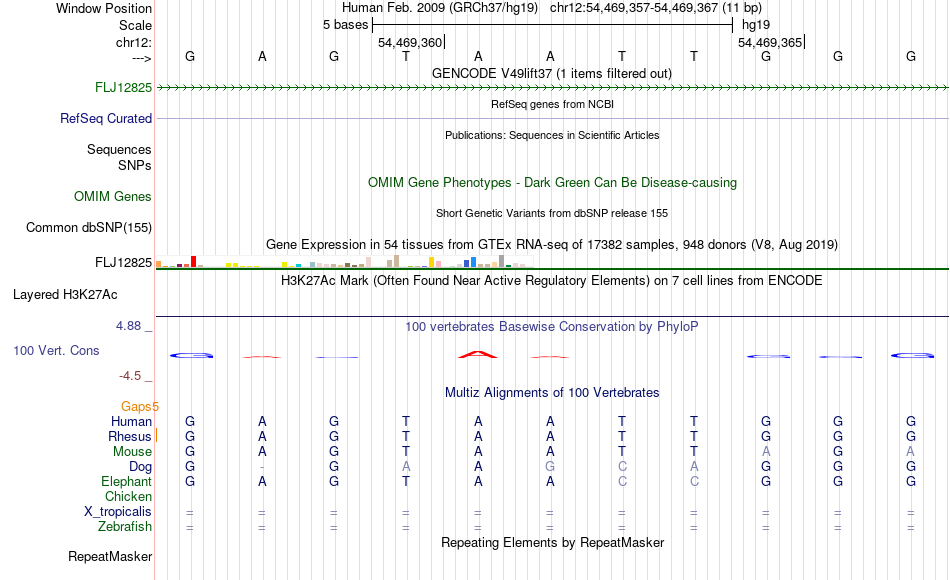Click the -4.5 PhyloP lower scale value

[130, 376]
